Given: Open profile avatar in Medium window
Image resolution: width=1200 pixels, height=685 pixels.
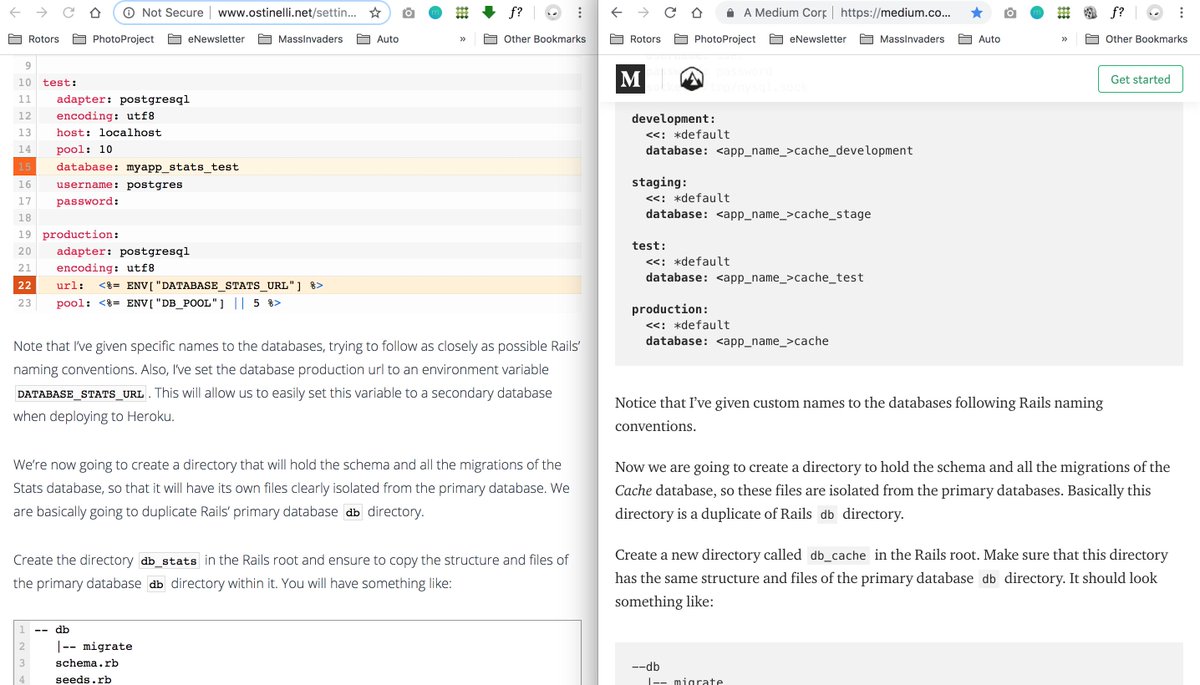Looking at the screenshot, I should pos(1154,13).
